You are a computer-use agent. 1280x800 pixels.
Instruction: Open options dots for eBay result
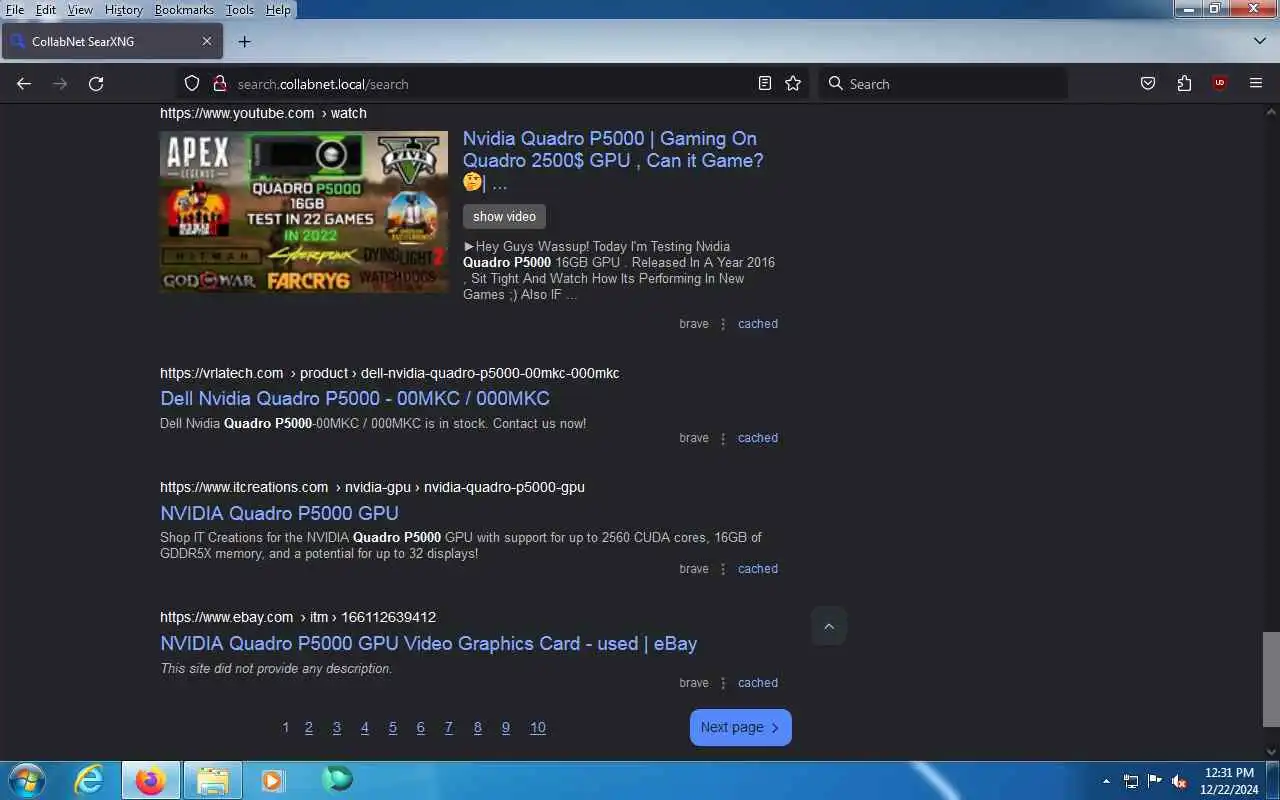[723, 683]
